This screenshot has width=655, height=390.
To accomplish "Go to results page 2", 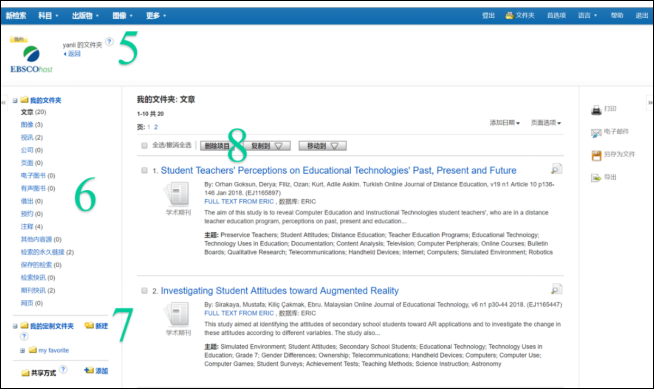I will point(156,127).
